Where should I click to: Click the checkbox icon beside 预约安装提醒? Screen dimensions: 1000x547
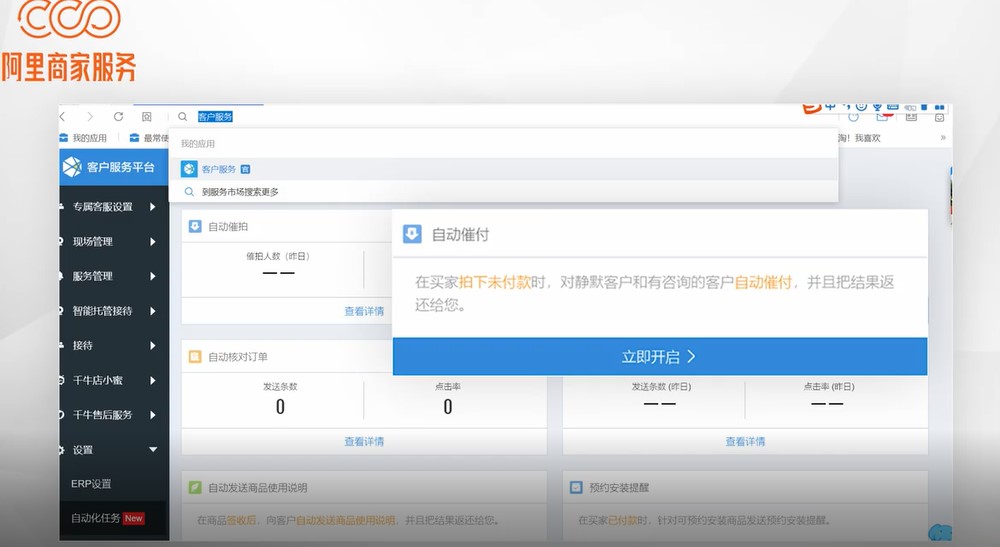tap(576, 488)
